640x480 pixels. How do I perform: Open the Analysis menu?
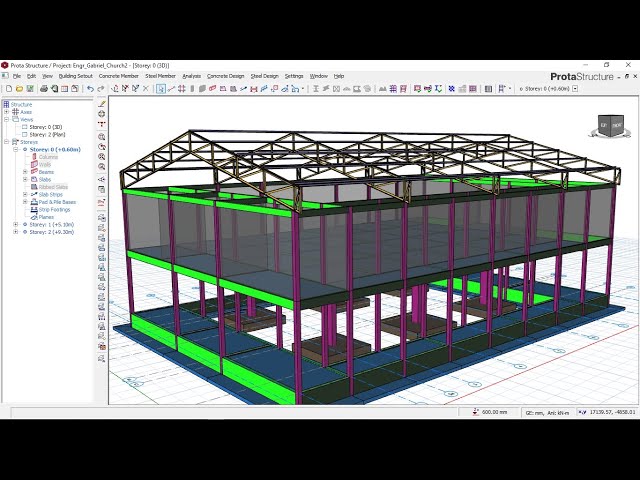pyautogui.click(x=191, y=76)
